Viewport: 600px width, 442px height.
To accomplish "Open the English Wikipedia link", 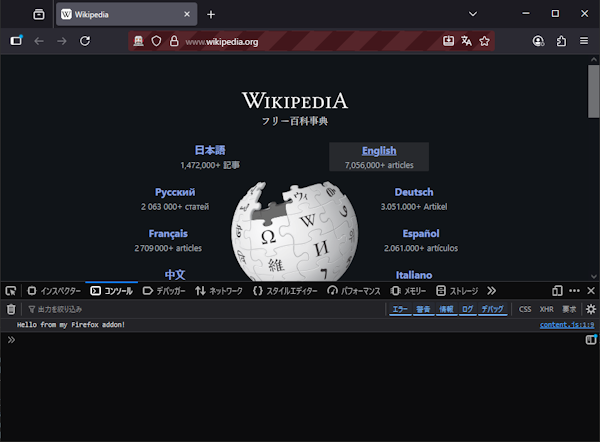I will 379,151.
